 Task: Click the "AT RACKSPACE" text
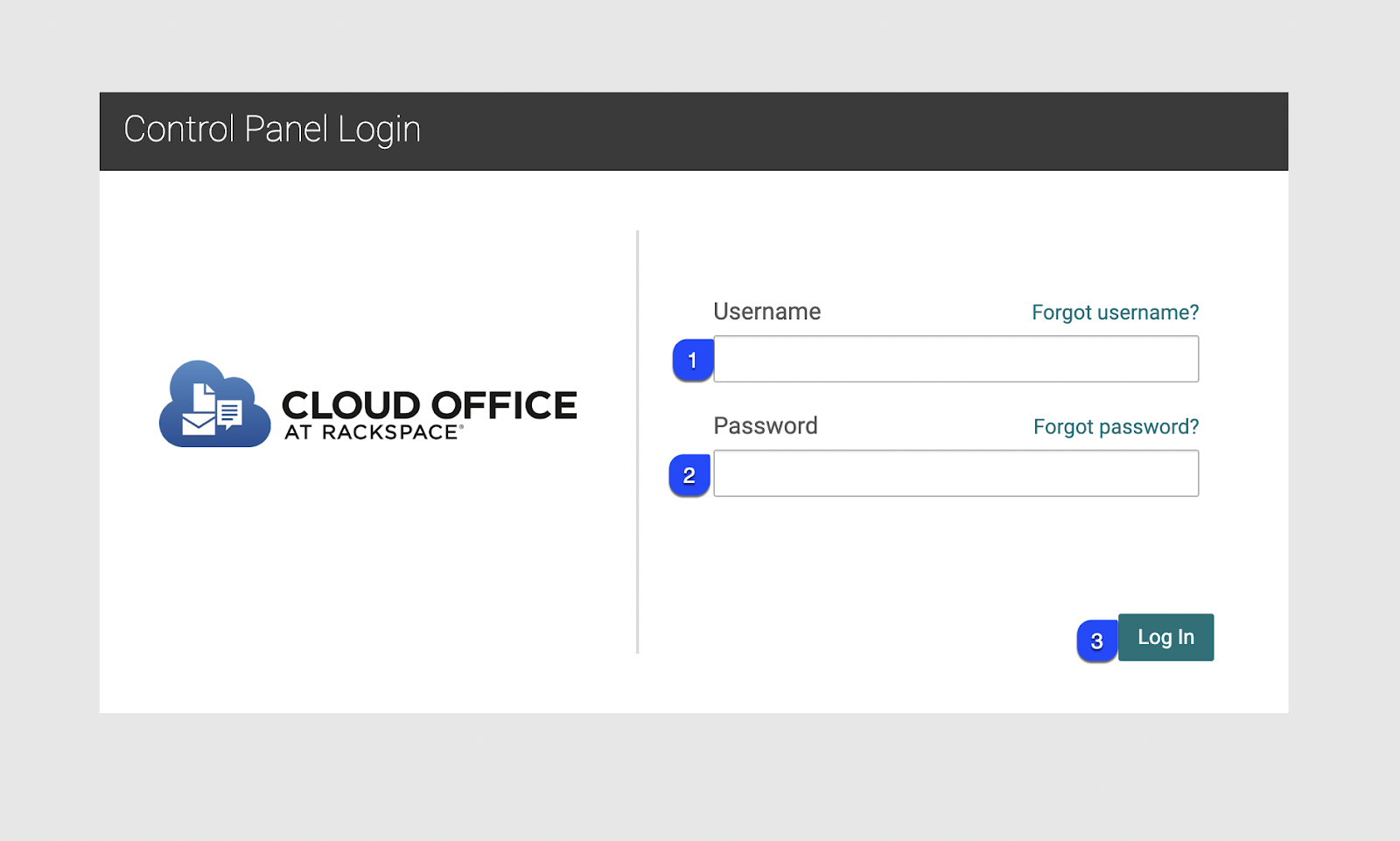[372, 432]
